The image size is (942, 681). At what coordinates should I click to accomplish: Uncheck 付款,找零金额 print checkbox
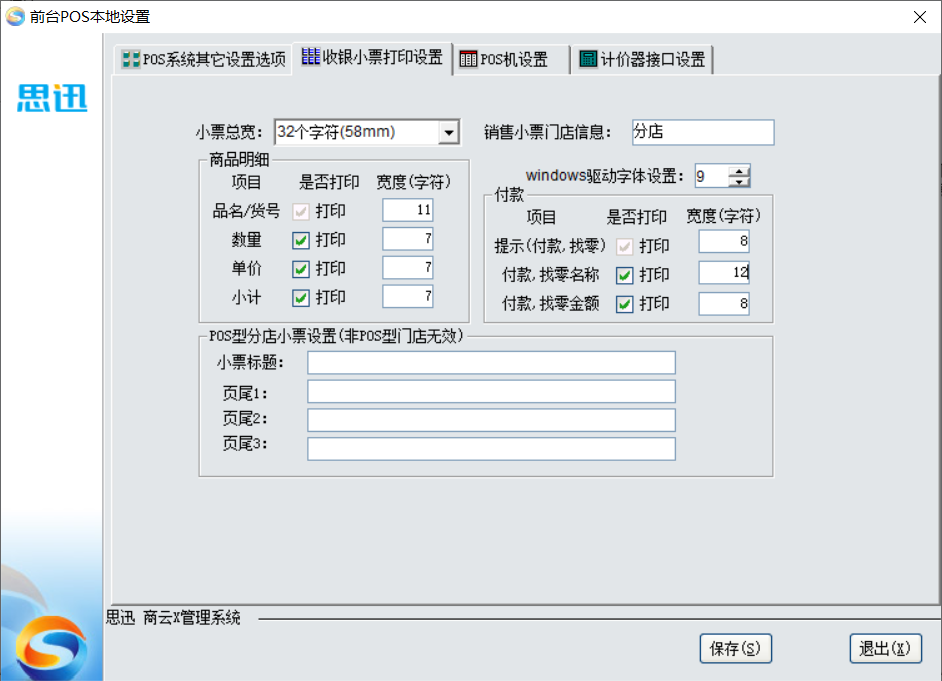point(625,304)
